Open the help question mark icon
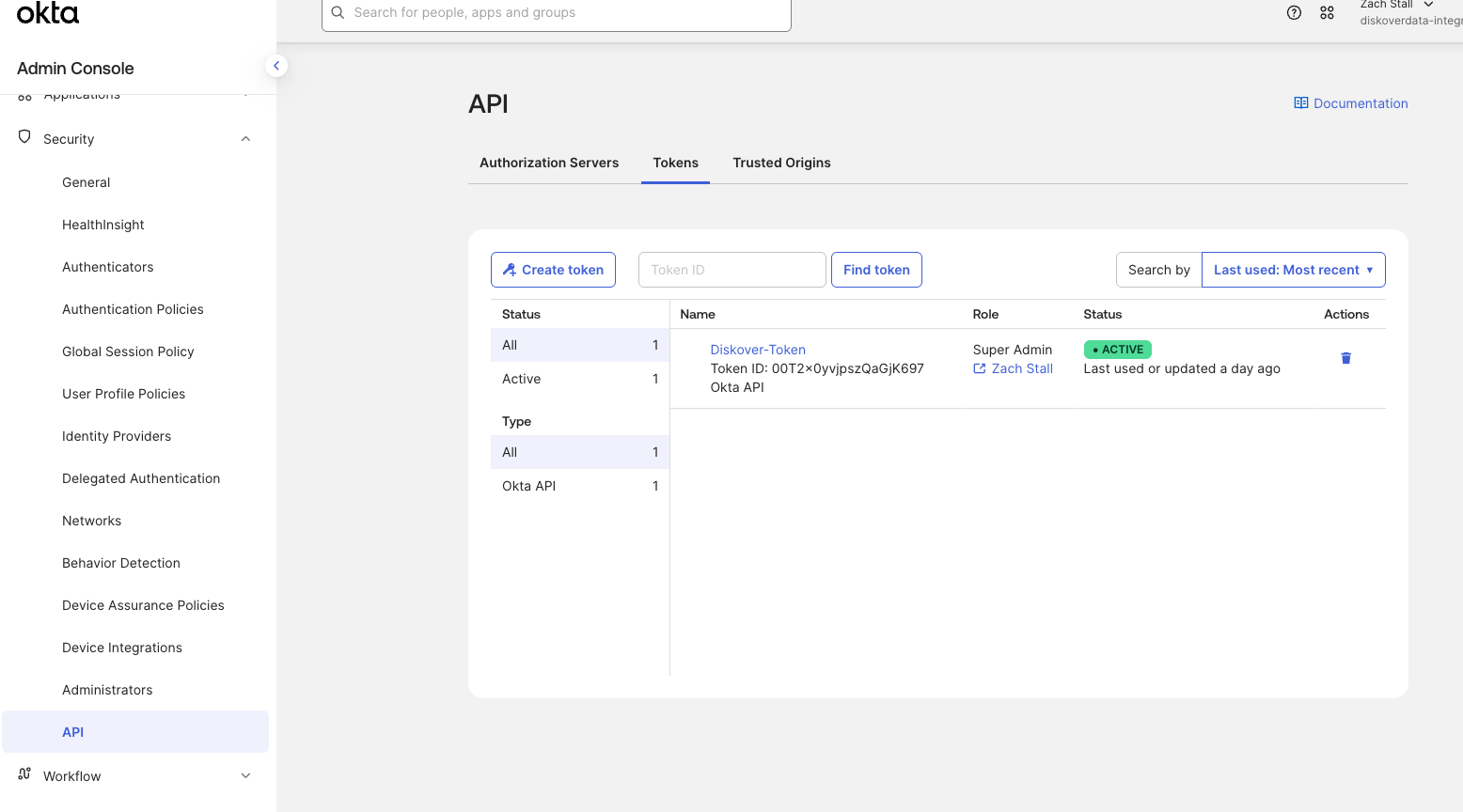Image resolution: width=1463 pixels, height=812 pixels. 1294,12
